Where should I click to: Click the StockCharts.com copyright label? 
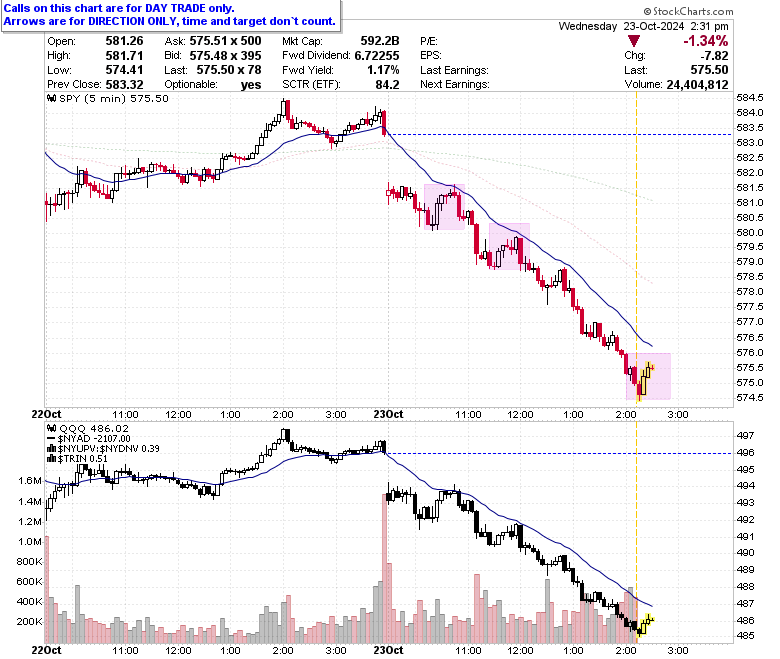click(x=688, y=11)
